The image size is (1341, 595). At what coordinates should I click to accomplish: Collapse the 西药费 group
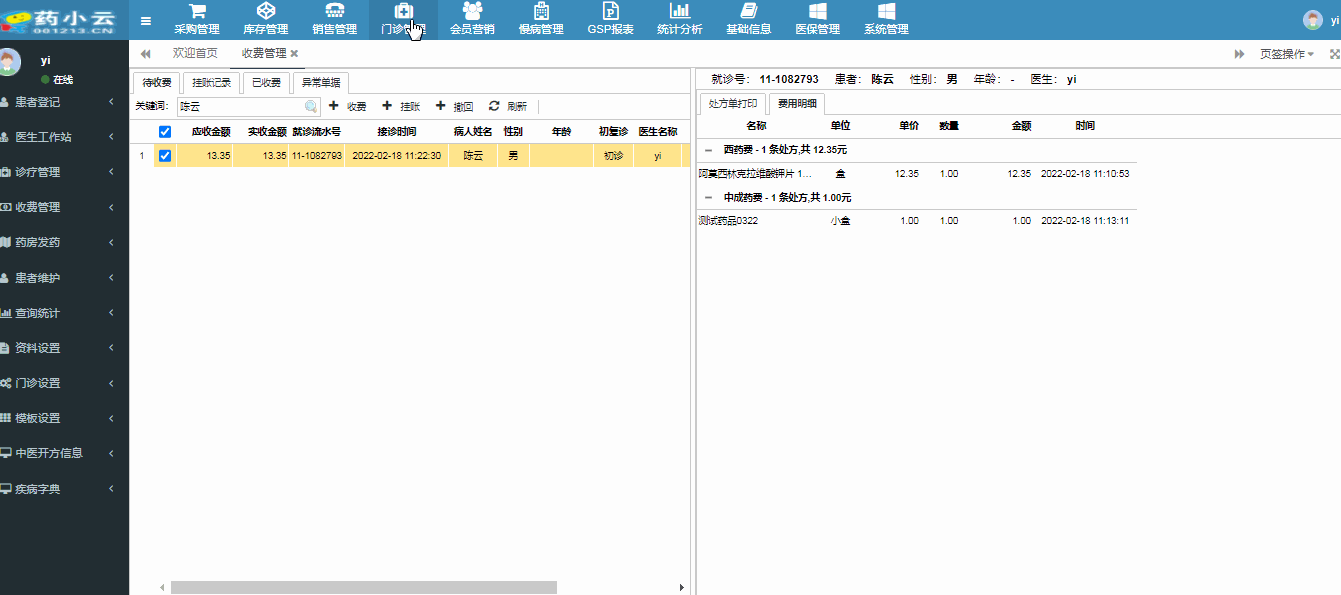[709, 150]
